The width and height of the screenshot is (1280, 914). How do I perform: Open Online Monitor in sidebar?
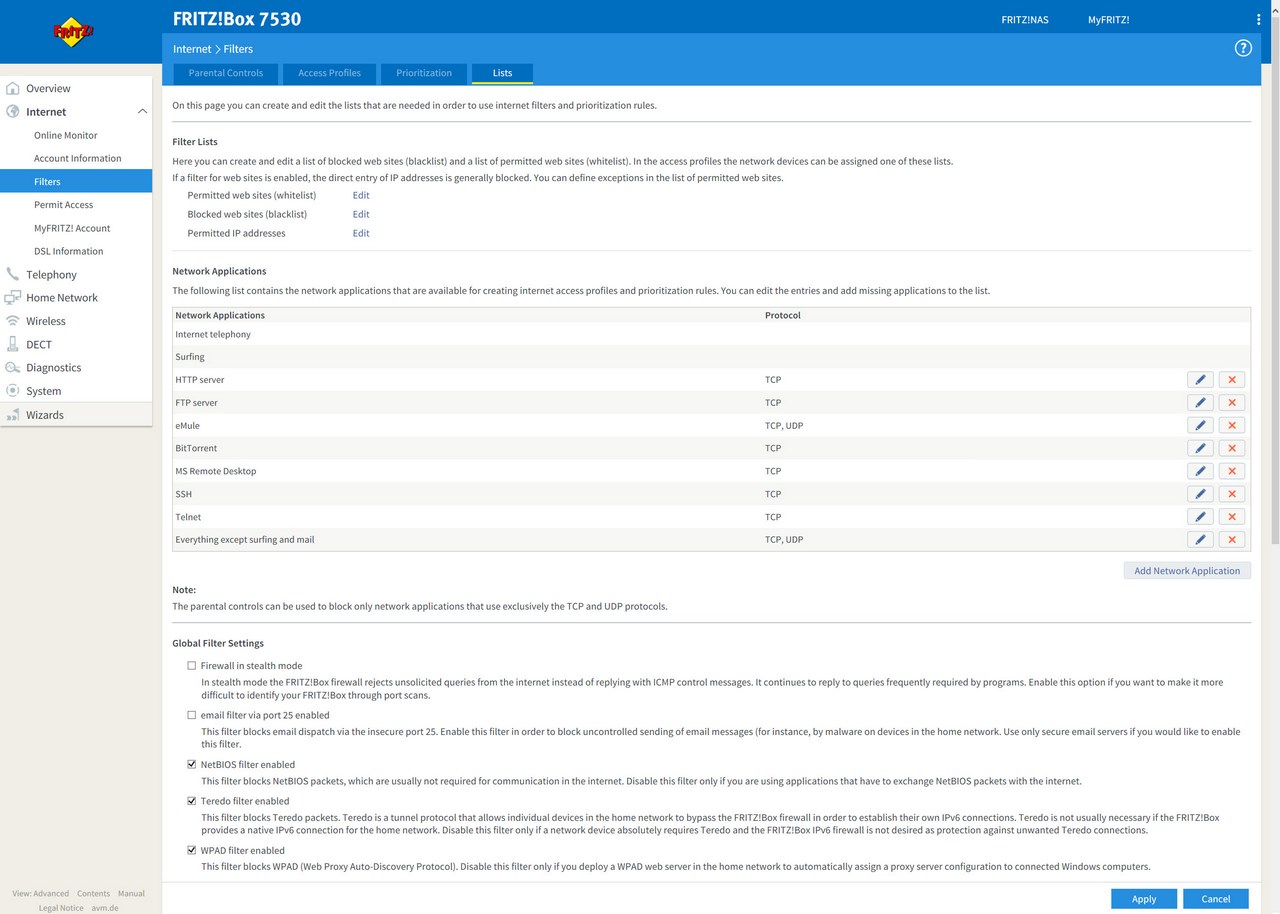66,135
